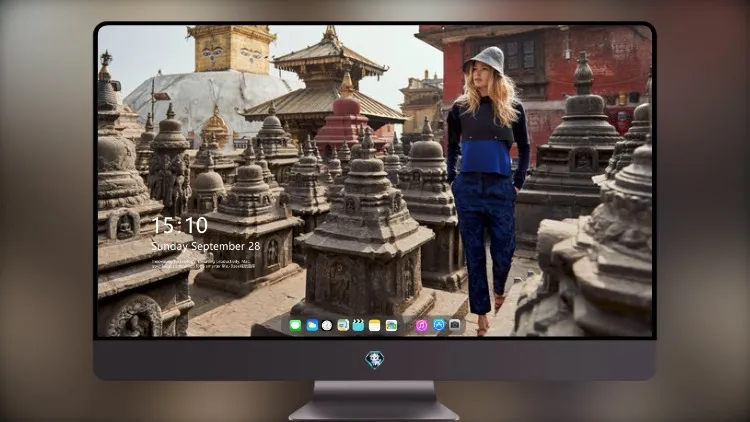Launch the Weather app from the dock
Image resolution: width=750 pixels, height=422 pixels.
tap(312, 326)
